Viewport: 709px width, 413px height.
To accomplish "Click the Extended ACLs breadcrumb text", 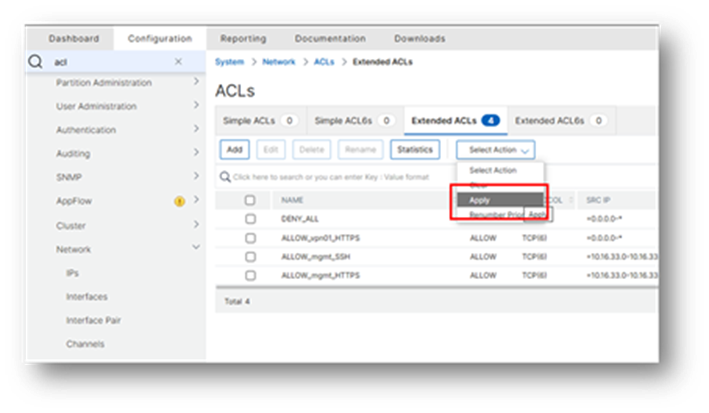I will point(383,62).
